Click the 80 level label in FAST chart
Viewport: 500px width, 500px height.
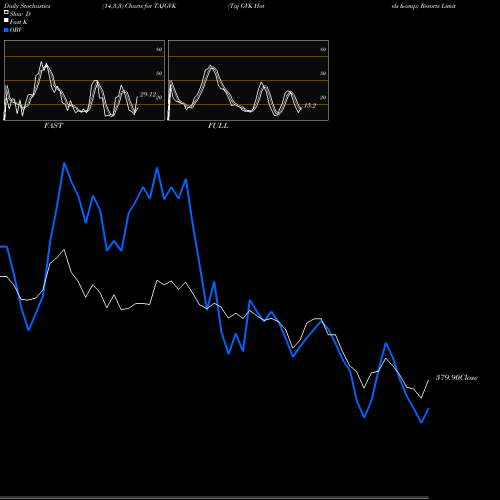pos(159,49)
